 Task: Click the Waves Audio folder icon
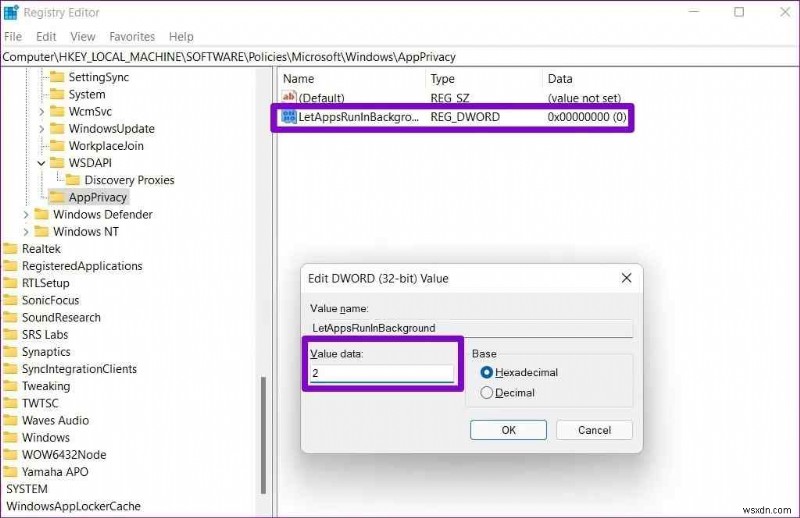point(10,421)
